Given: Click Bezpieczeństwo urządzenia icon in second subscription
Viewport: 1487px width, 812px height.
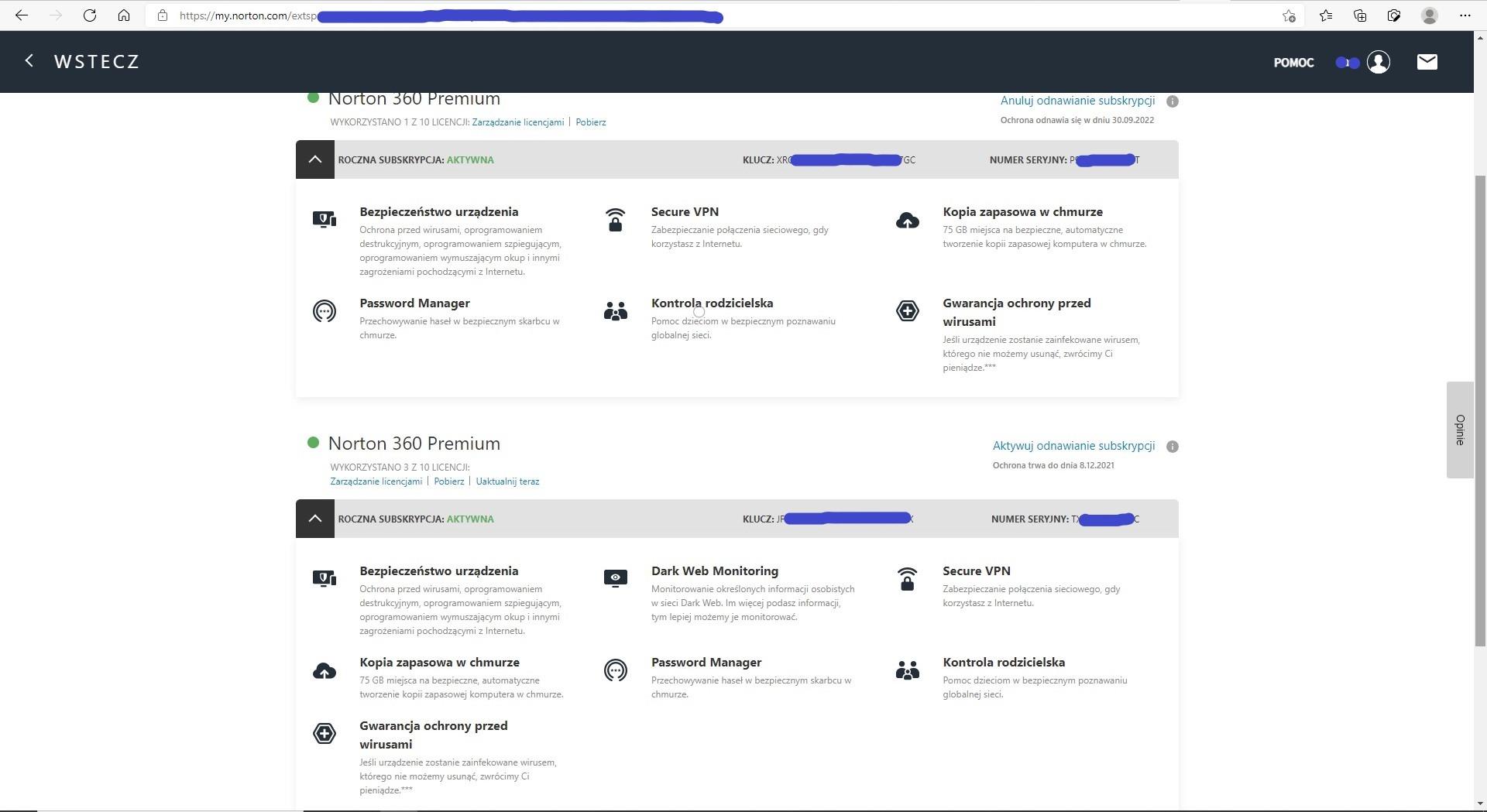Looking at the screenshot, I should 325,579.
